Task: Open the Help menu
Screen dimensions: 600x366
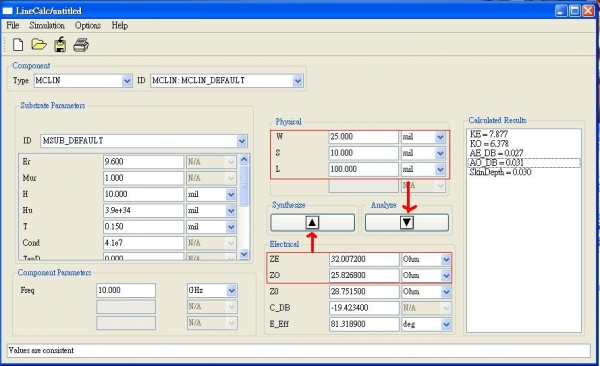Action: pyautogui.click(x=119, y=25)
